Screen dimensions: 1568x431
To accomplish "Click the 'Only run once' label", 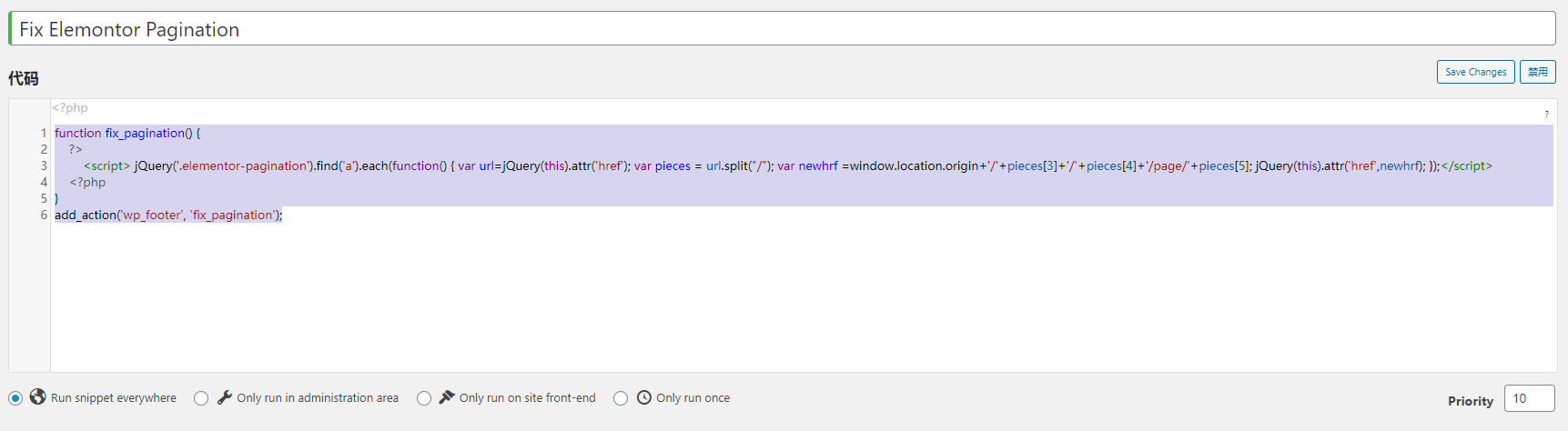I will tap(693, 398).
